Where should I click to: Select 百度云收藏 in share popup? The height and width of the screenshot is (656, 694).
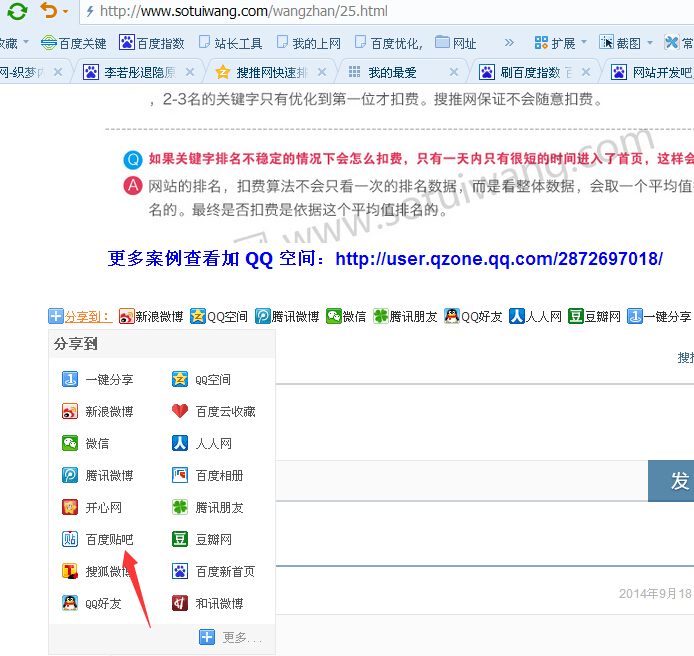(x=213, y=412)
